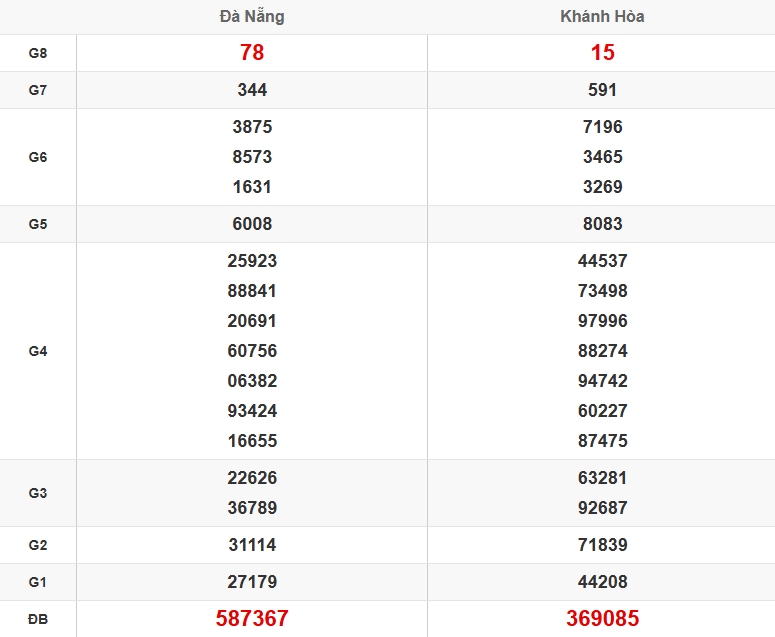
Task: Select the G1 result 27179
Action: [252, 582]
